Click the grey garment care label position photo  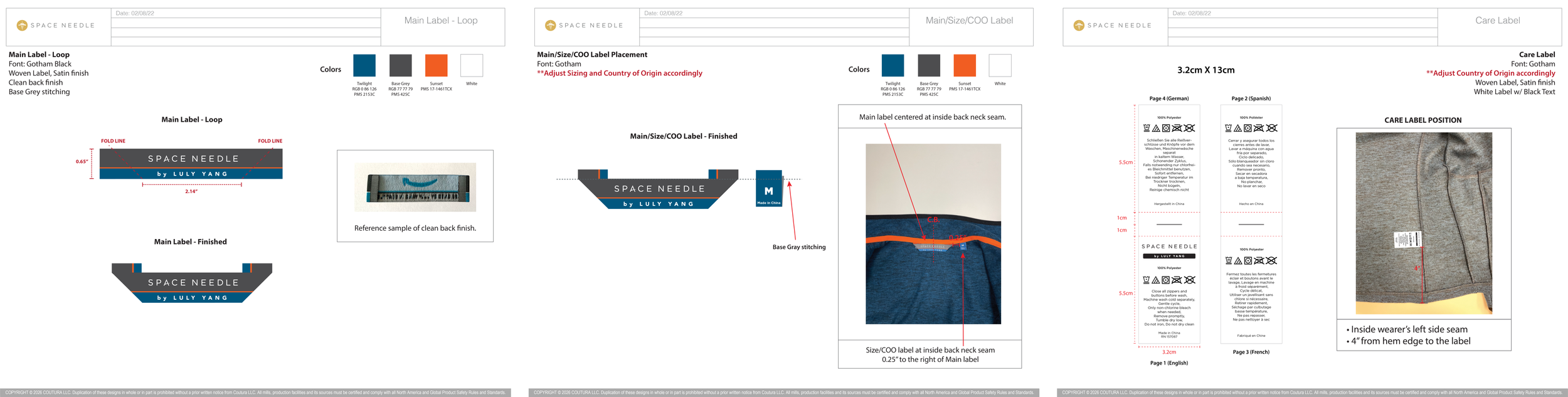(1424, 223)
